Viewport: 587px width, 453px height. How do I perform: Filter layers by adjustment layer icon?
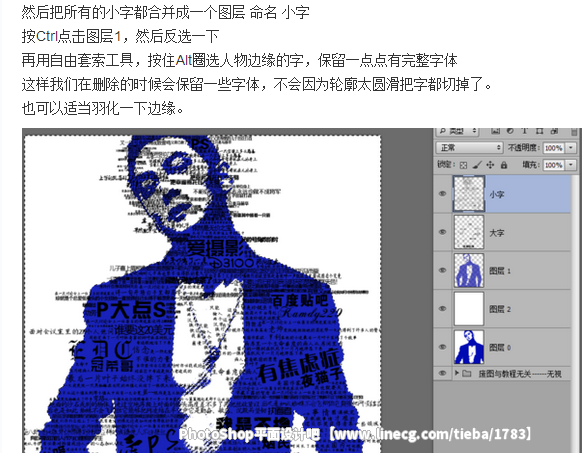[x=510, y=131]
